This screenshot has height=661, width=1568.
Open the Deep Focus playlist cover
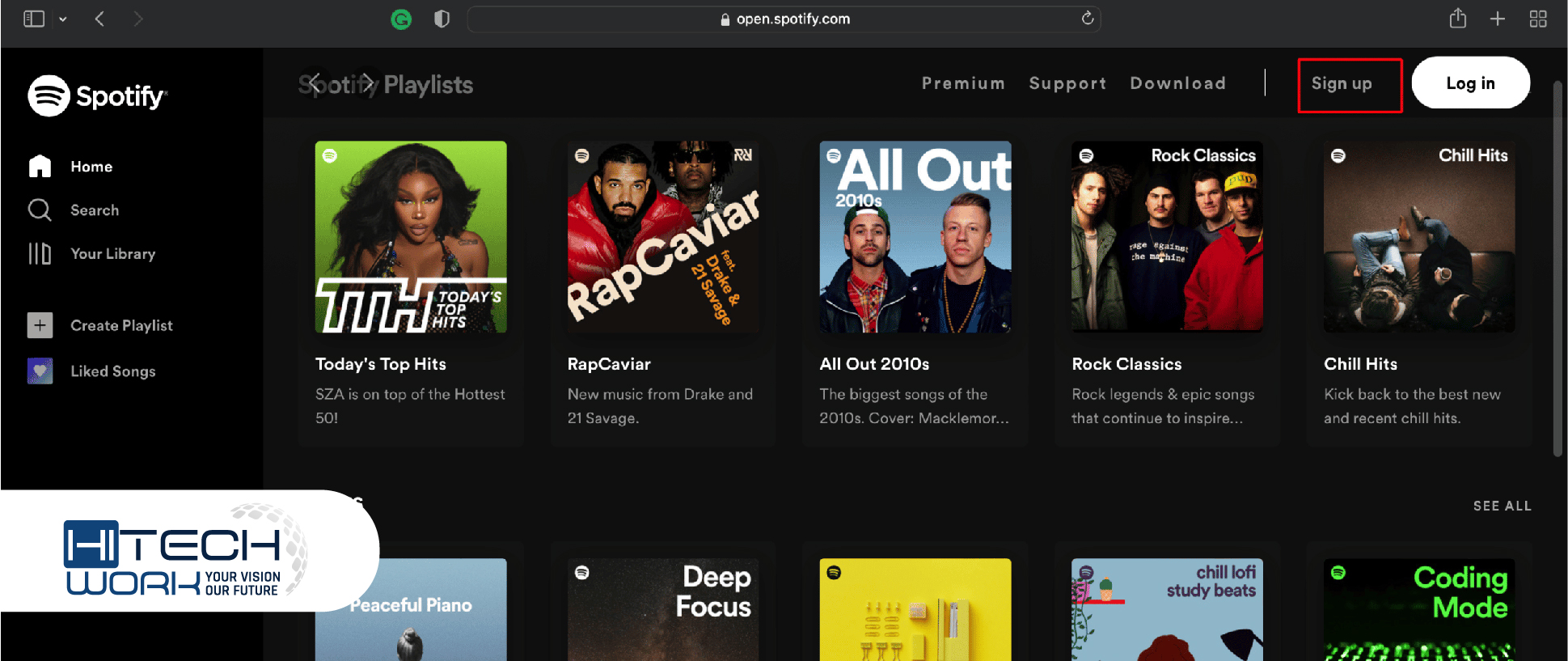[x=663, y=609]
